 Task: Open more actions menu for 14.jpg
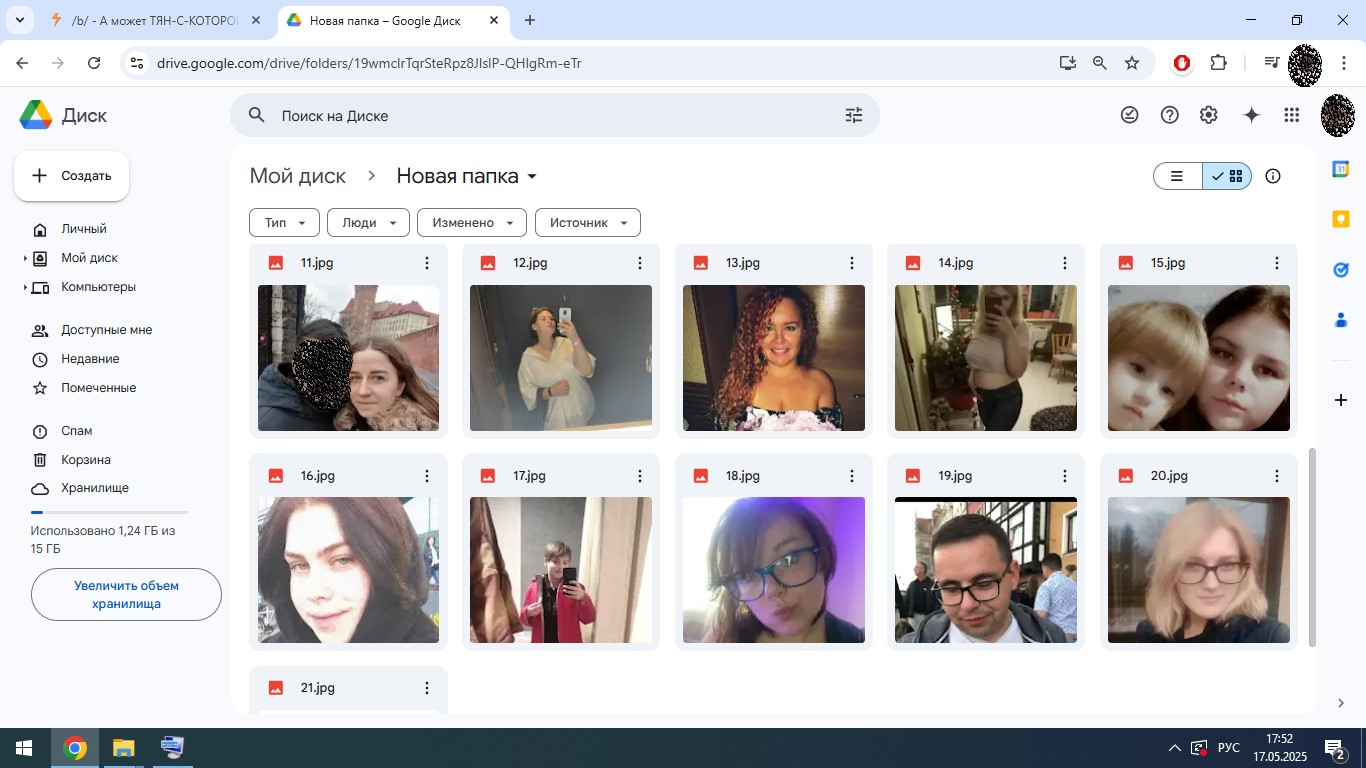[x=1065, y=263]
